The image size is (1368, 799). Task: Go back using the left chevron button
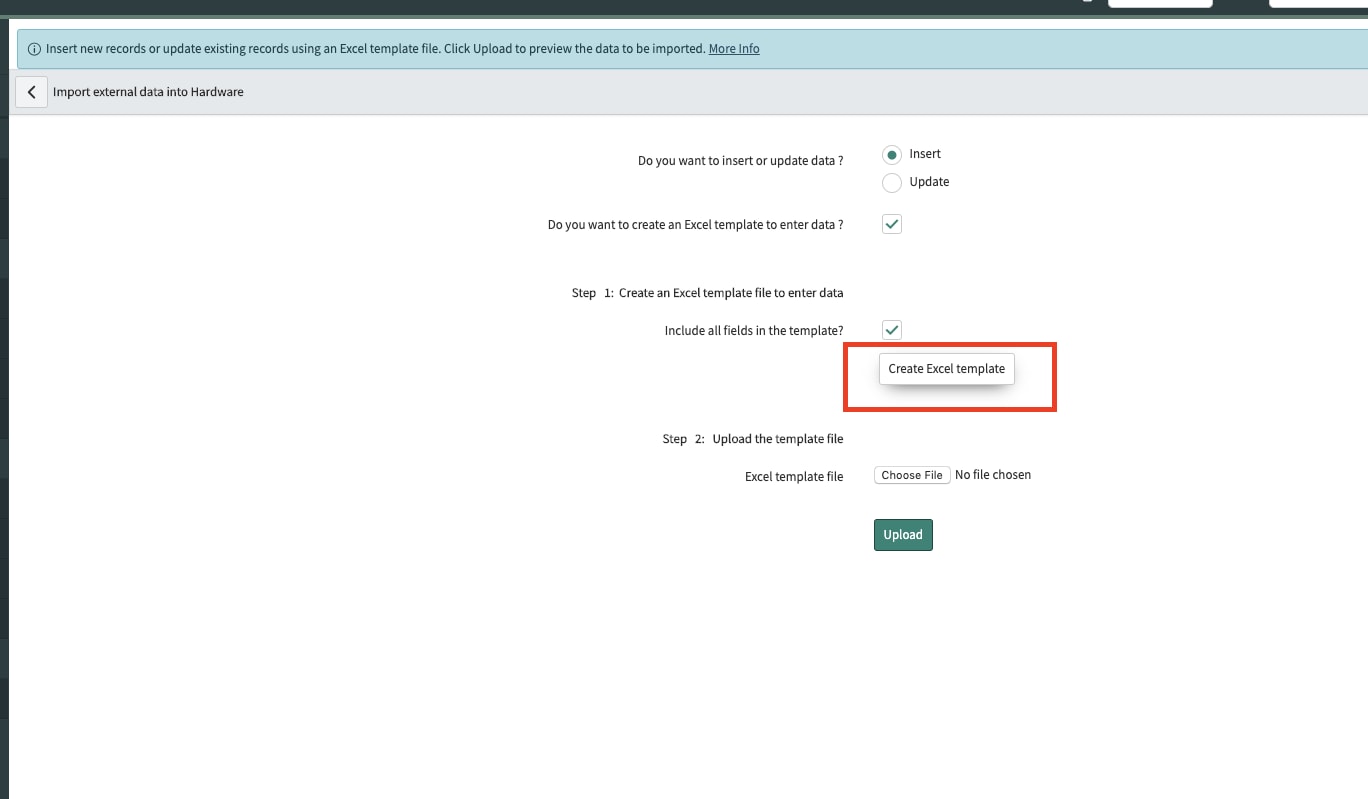click(x=31, y=92)
